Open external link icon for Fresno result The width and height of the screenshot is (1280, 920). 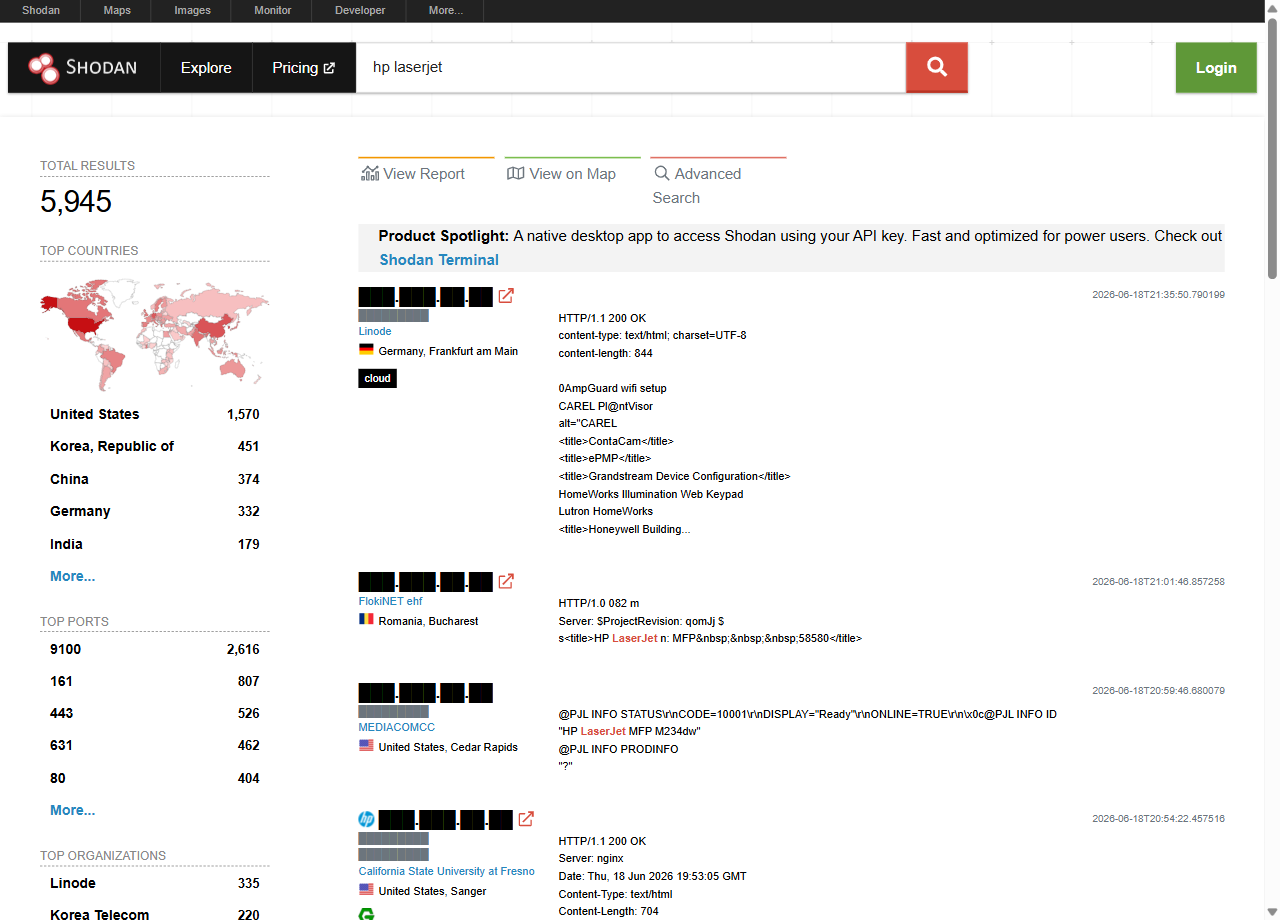click(x=525, y=819)
